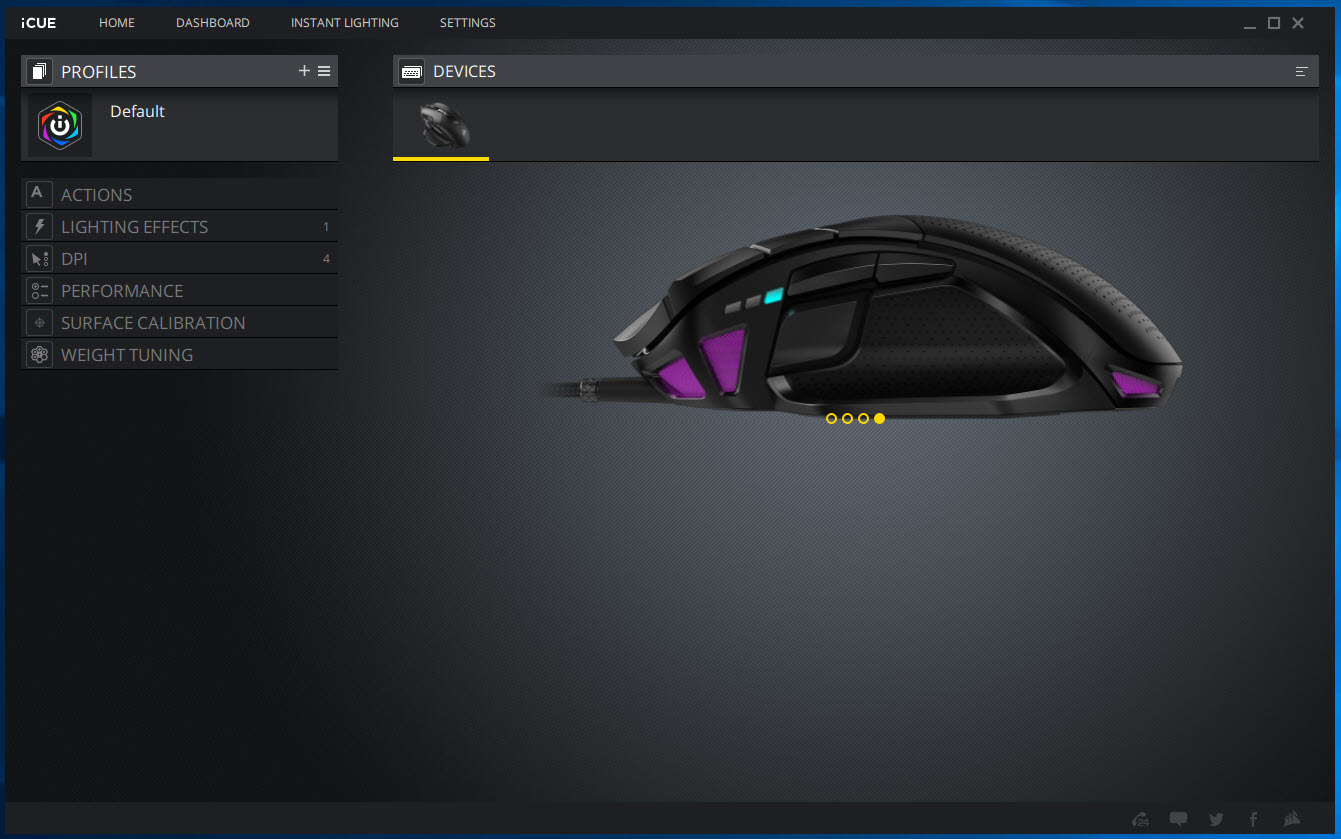1341x839 pixels.
Task: Expand the PERFORMANCE section
Action: tap(179, 290)
